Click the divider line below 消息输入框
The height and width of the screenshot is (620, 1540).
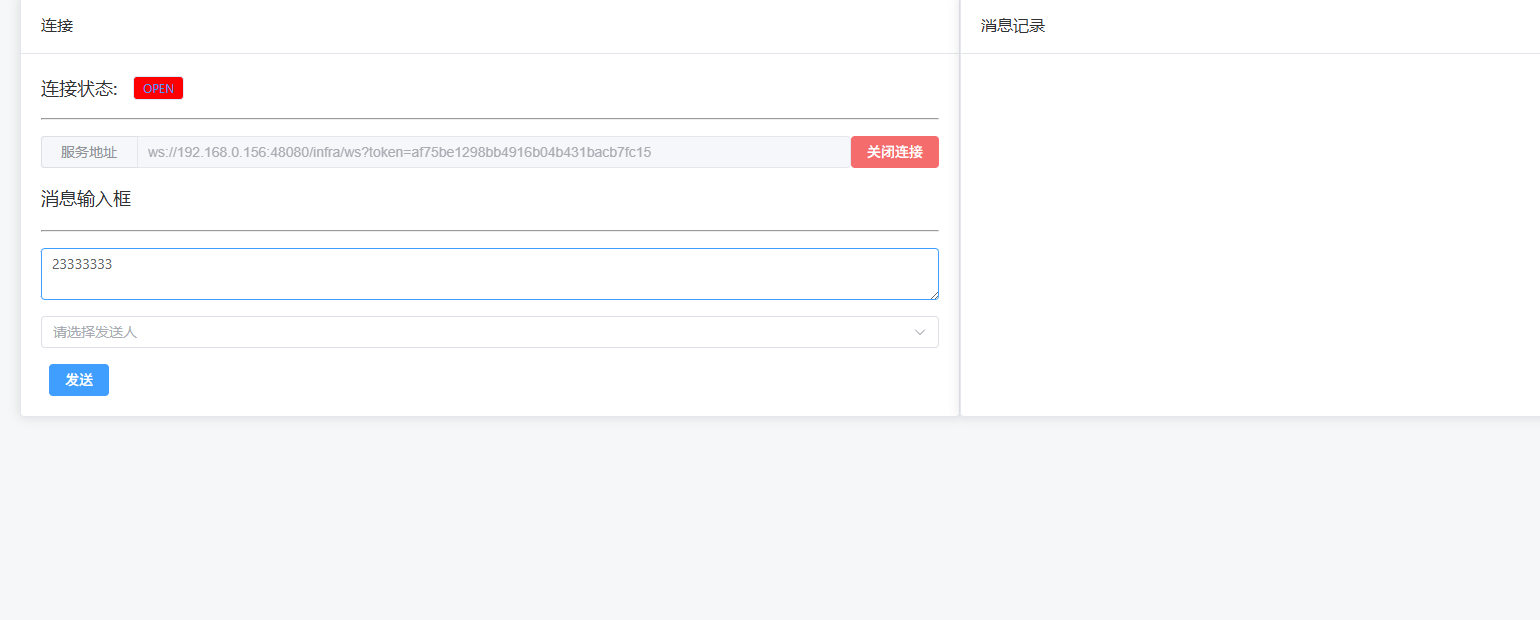click(489, 230)
